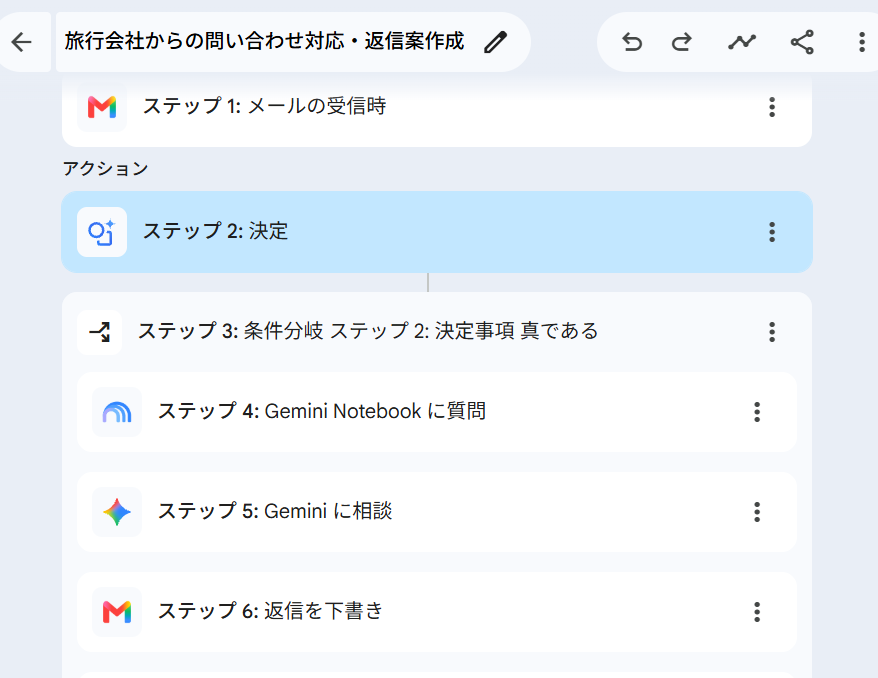Screen dimensions: 878x678
Task: Open options menu for ステップ 4 Gemini Notebook
Action: pos(757,412)
